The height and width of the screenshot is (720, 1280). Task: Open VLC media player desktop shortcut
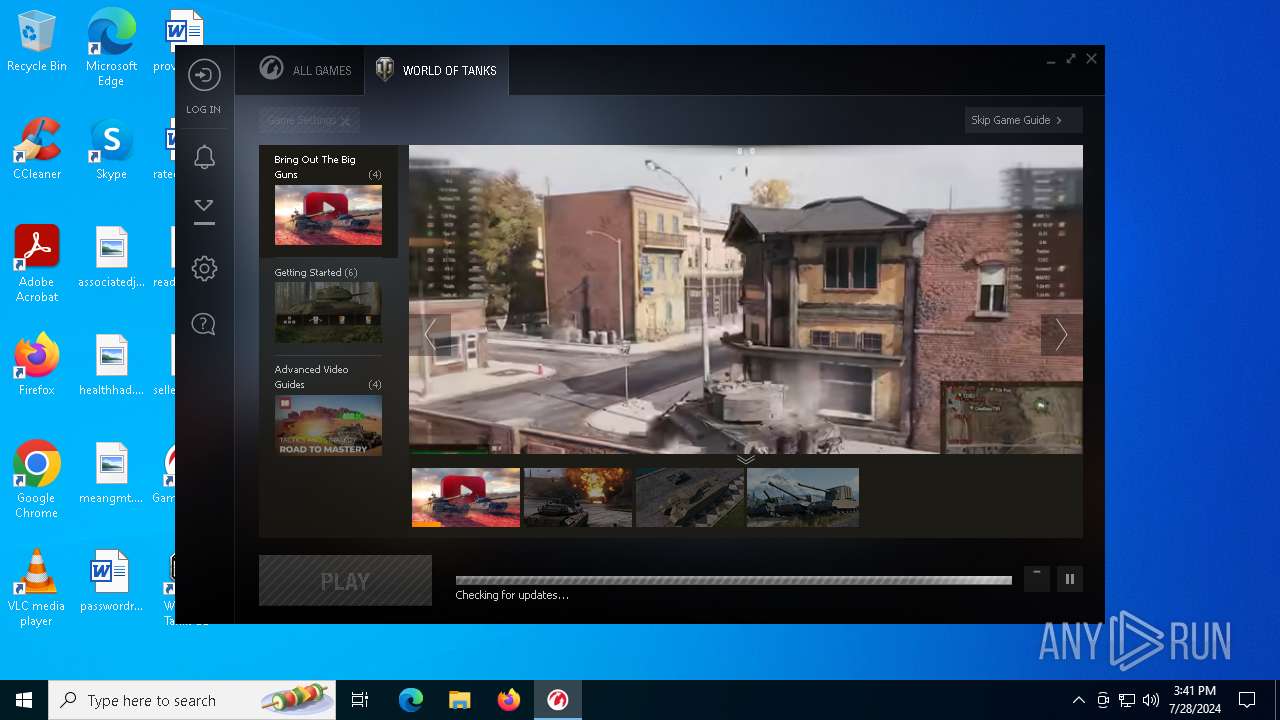(x=37, y=588)
